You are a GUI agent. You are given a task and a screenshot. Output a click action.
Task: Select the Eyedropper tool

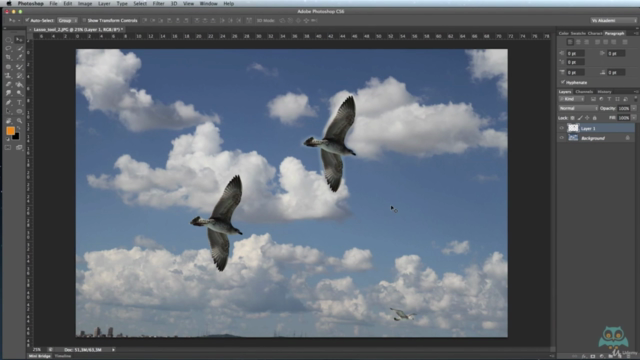[19, 57]
